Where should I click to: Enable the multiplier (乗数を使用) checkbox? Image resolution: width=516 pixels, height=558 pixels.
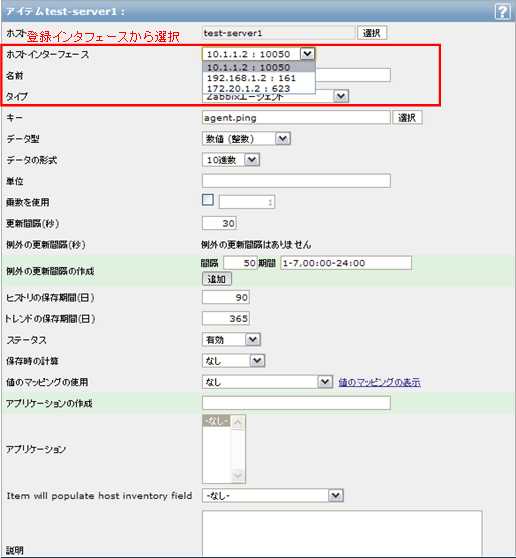click(208, 200)
